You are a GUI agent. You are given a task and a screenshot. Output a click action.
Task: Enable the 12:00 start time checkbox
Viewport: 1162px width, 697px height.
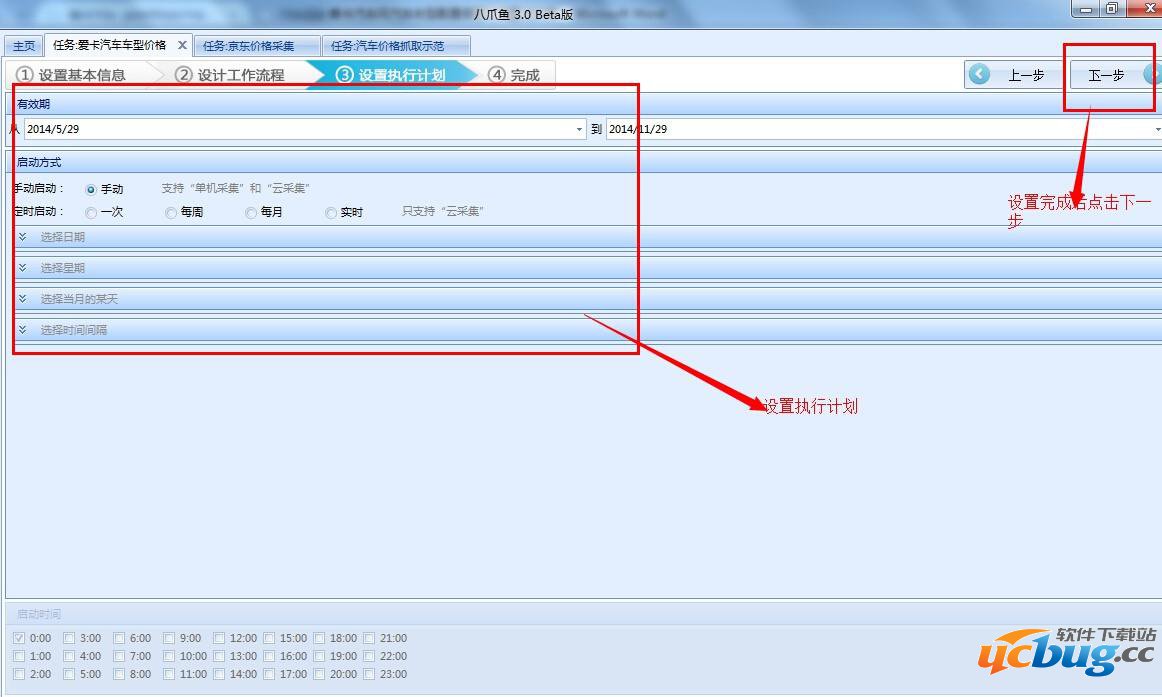[x=220, y=638]
